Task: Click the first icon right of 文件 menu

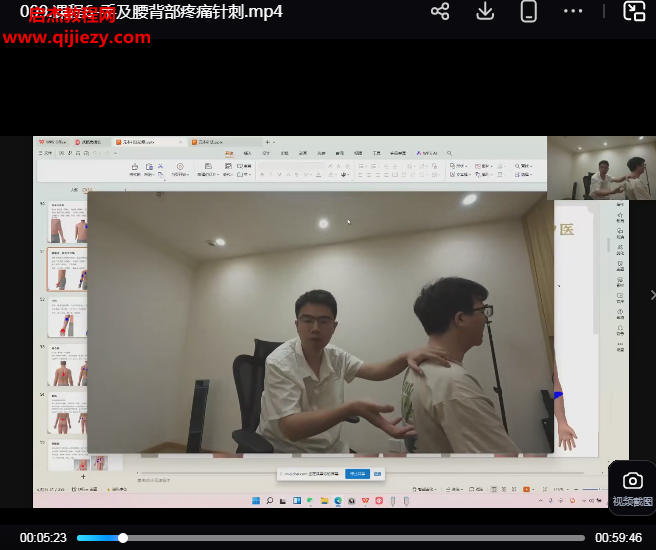Action: coord(62,153)
